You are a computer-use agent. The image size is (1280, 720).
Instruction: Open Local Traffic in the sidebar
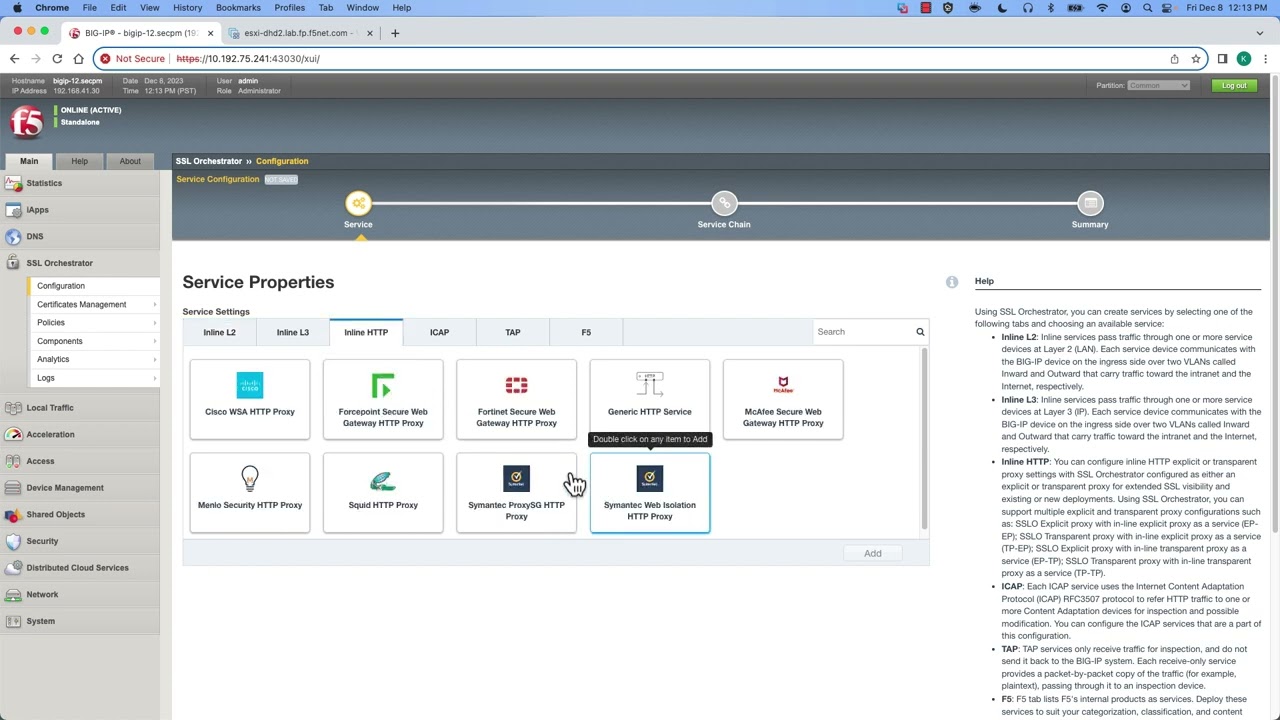[80, 408]
